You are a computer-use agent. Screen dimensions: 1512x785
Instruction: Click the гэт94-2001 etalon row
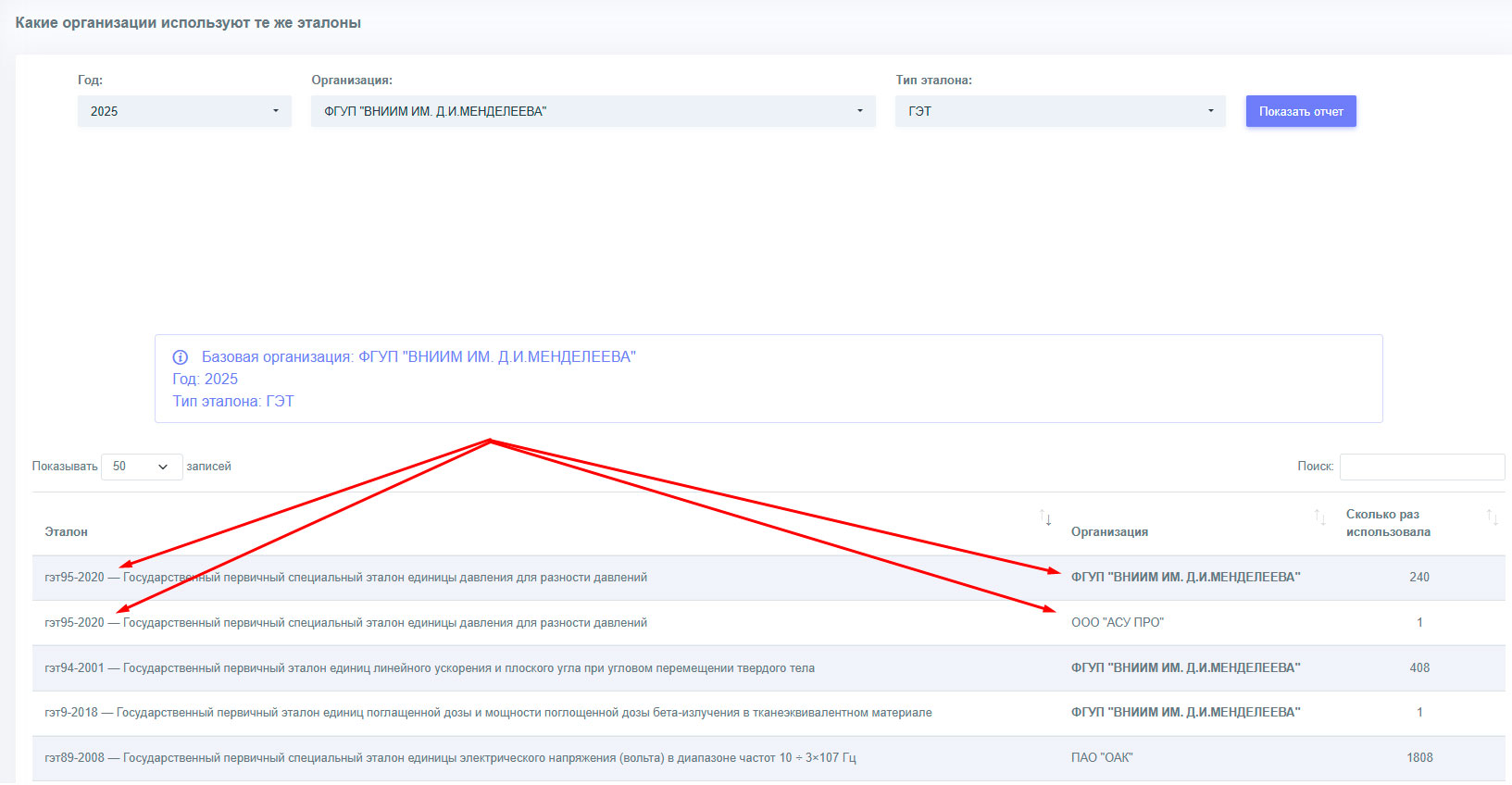pyautogui.click(x=430, y=668)
